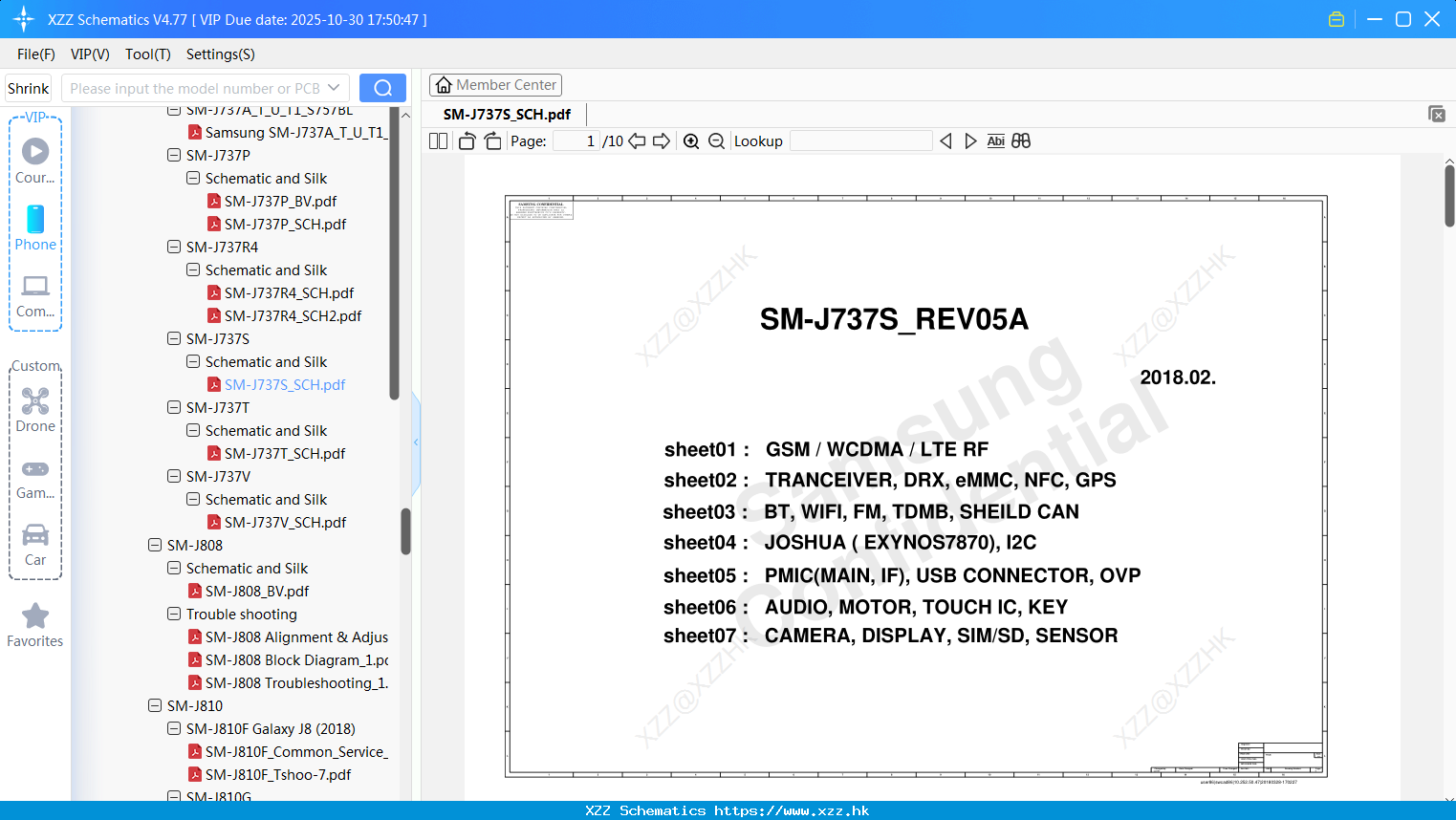1456x820 pixels.
Task: Collapse the SM-J737S tree node
Action: point(174,338)
